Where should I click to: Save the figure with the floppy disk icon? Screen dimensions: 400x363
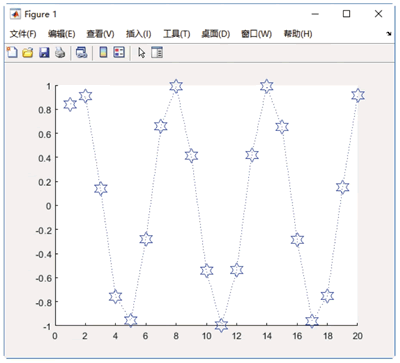[44, 52]
